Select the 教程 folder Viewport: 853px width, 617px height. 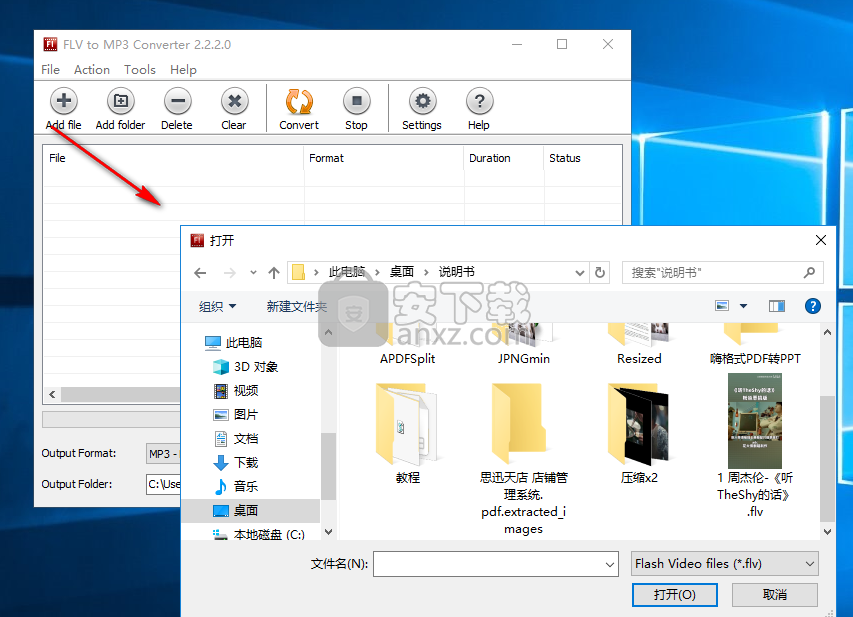(x=407, y=434)
